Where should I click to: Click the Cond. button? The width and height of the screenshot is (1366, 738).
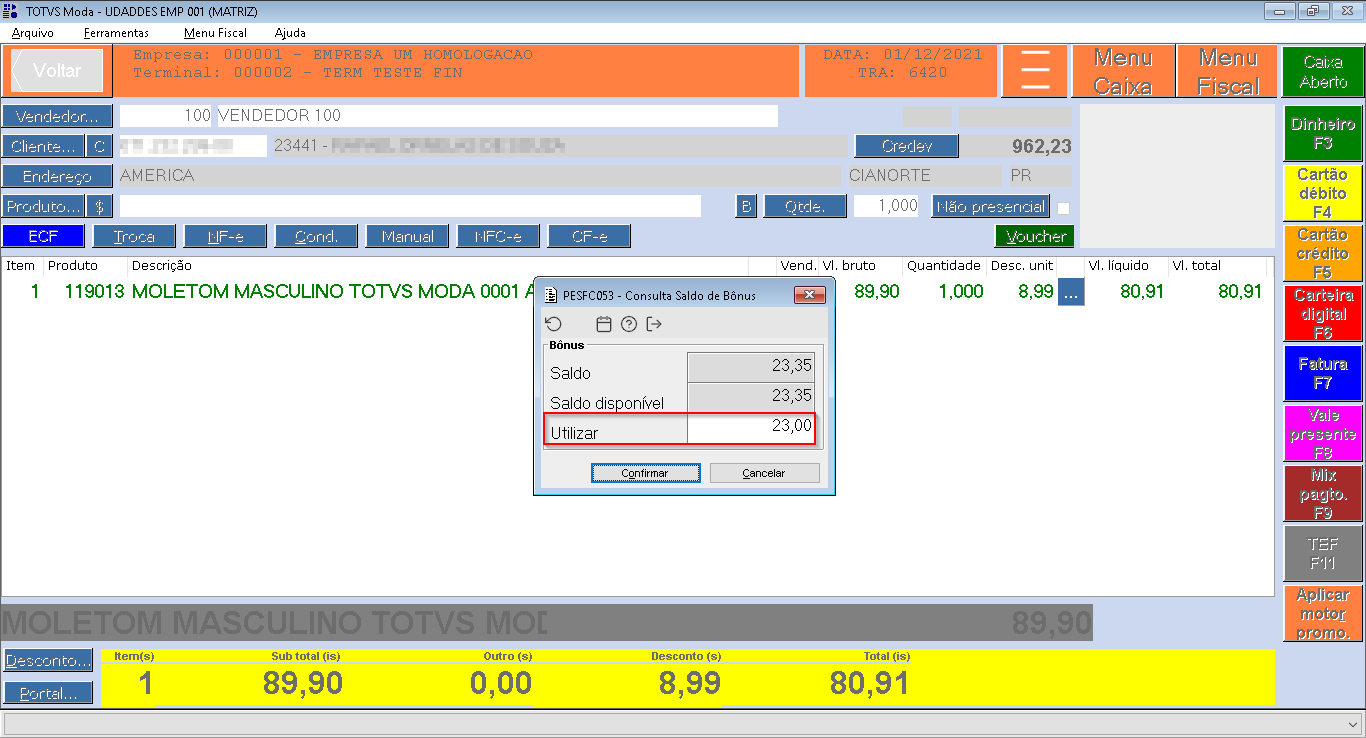pos(316,236)
